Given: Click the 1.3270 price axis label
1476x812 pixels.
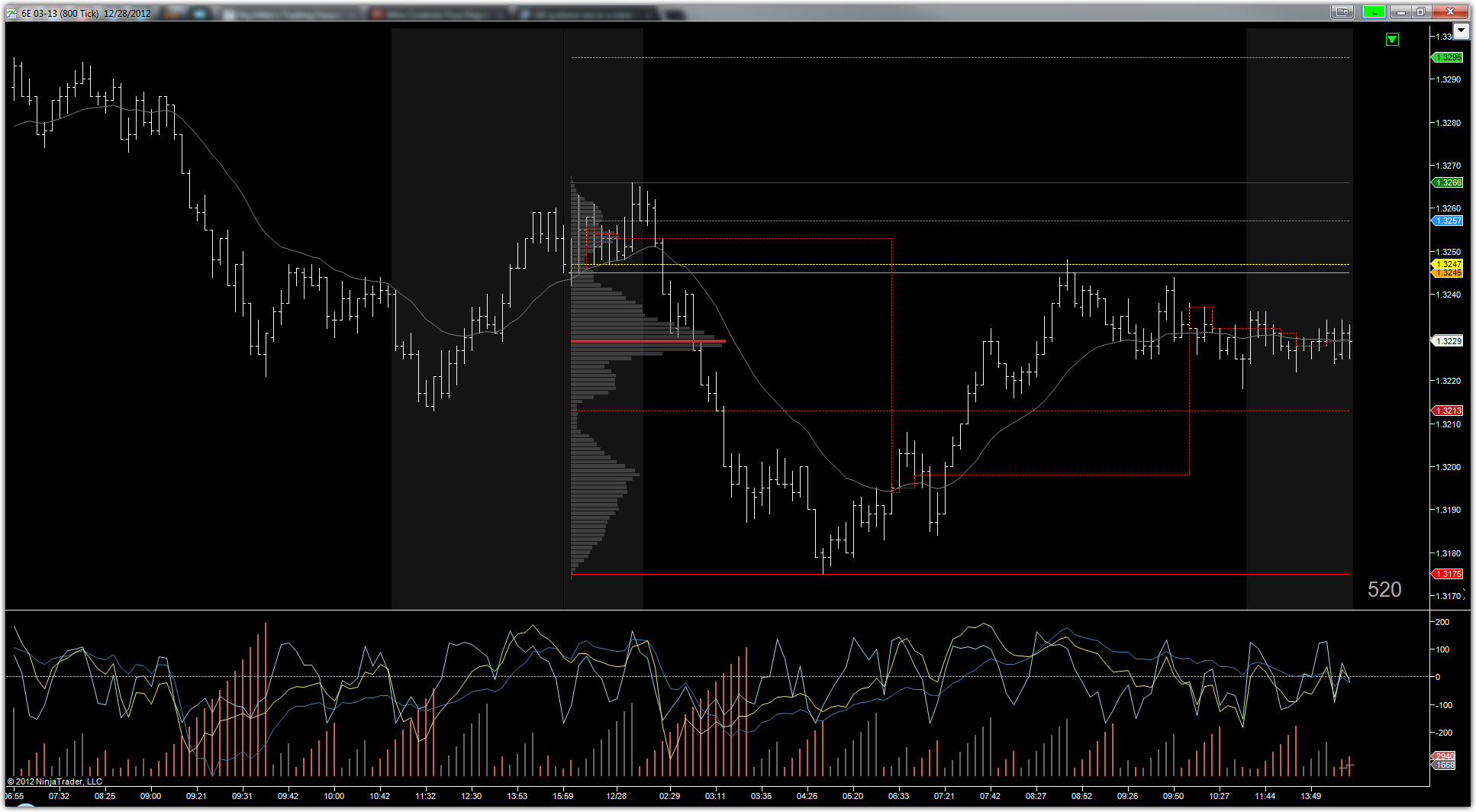Looking at the screenshot, I should pyautogui.click(x=1449, y=166).
